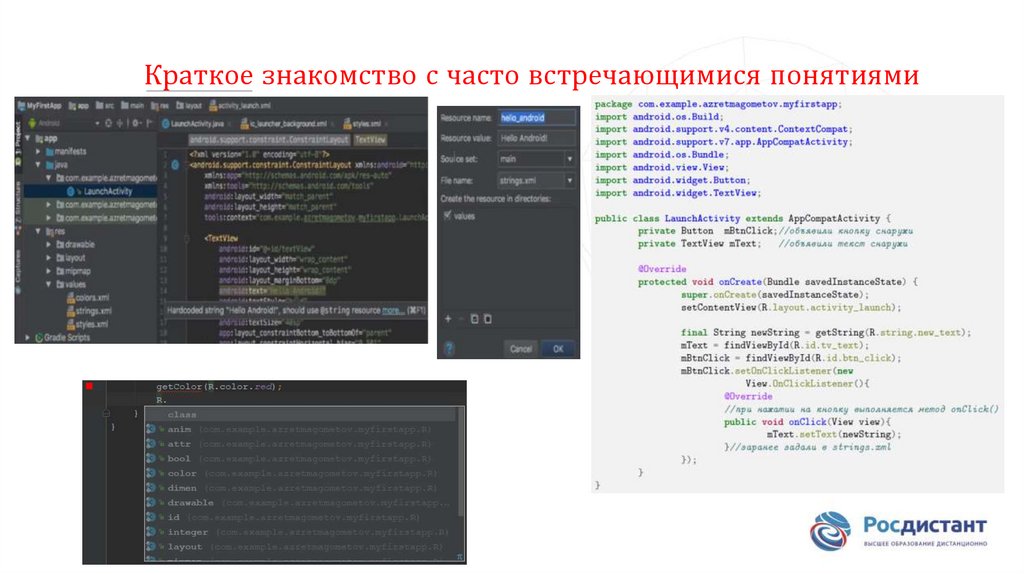Image resolution: width=1024 pixels, height=574 pixels.
Task: Toggle the 'values' directory checkbox
Action: pos(447,215)
